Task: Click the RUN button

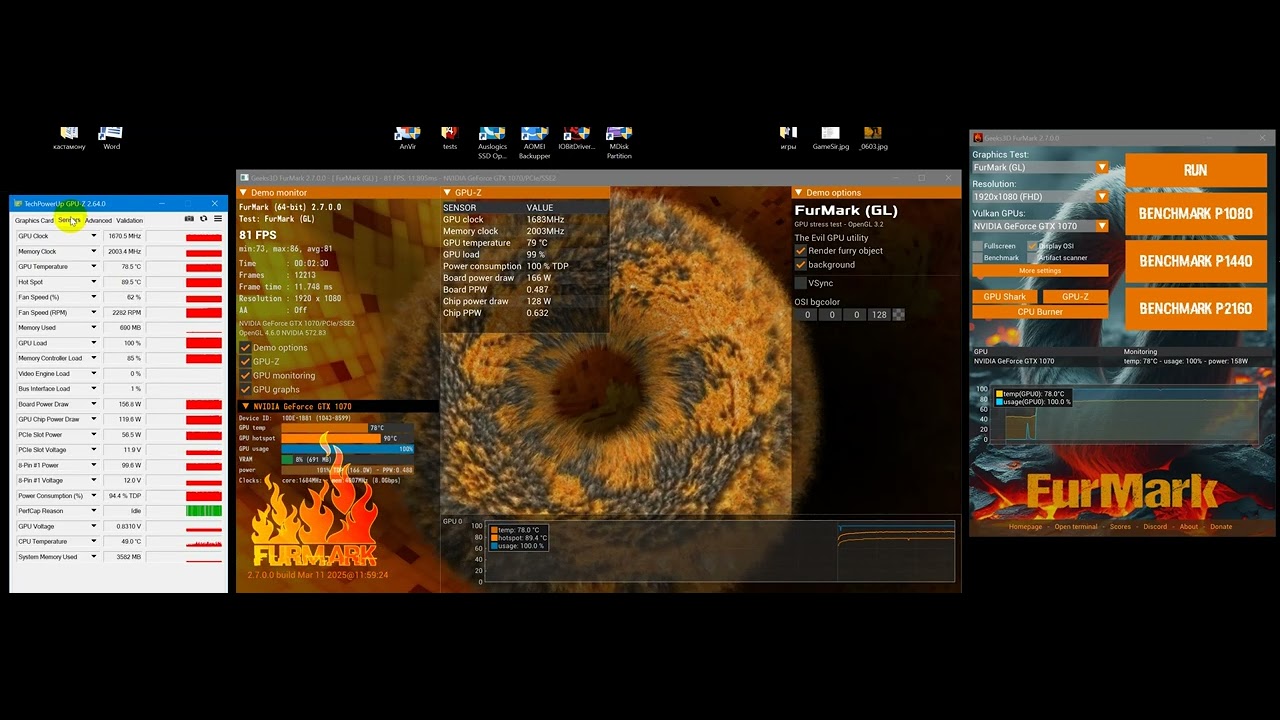Action: click(1195, 170)
